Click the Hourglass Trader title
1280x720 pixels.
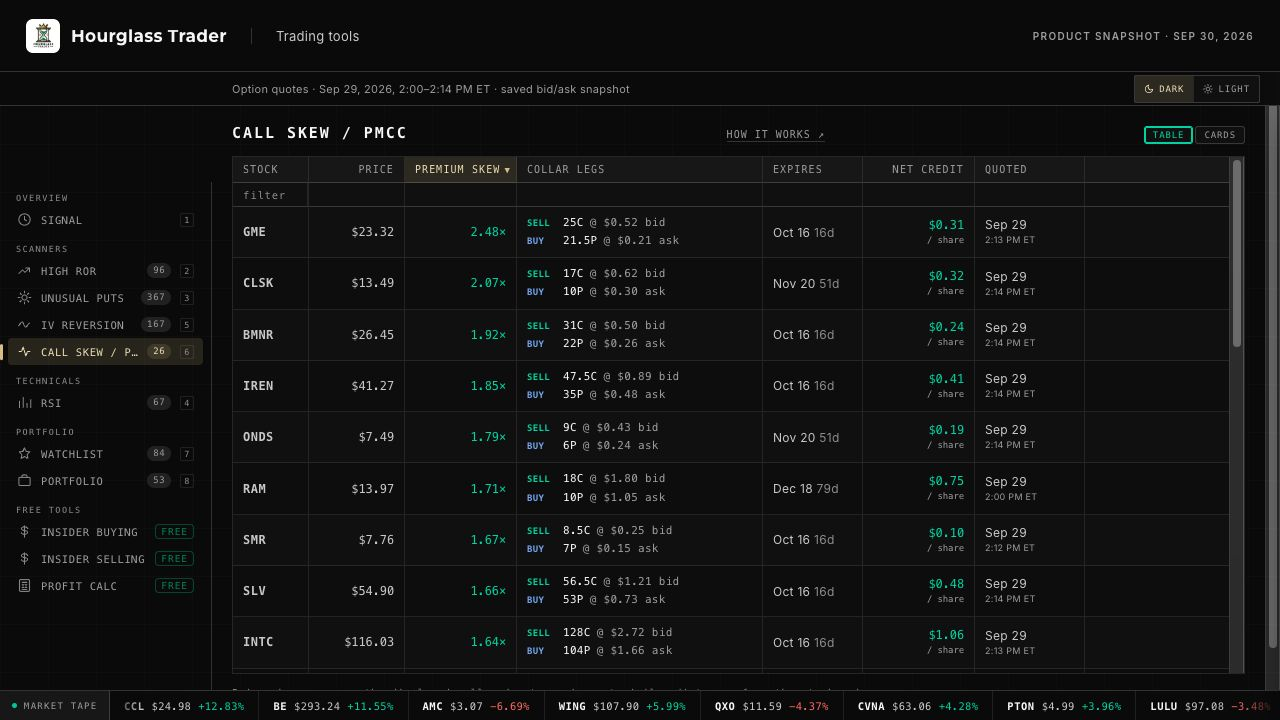click(x=149, y=36)
